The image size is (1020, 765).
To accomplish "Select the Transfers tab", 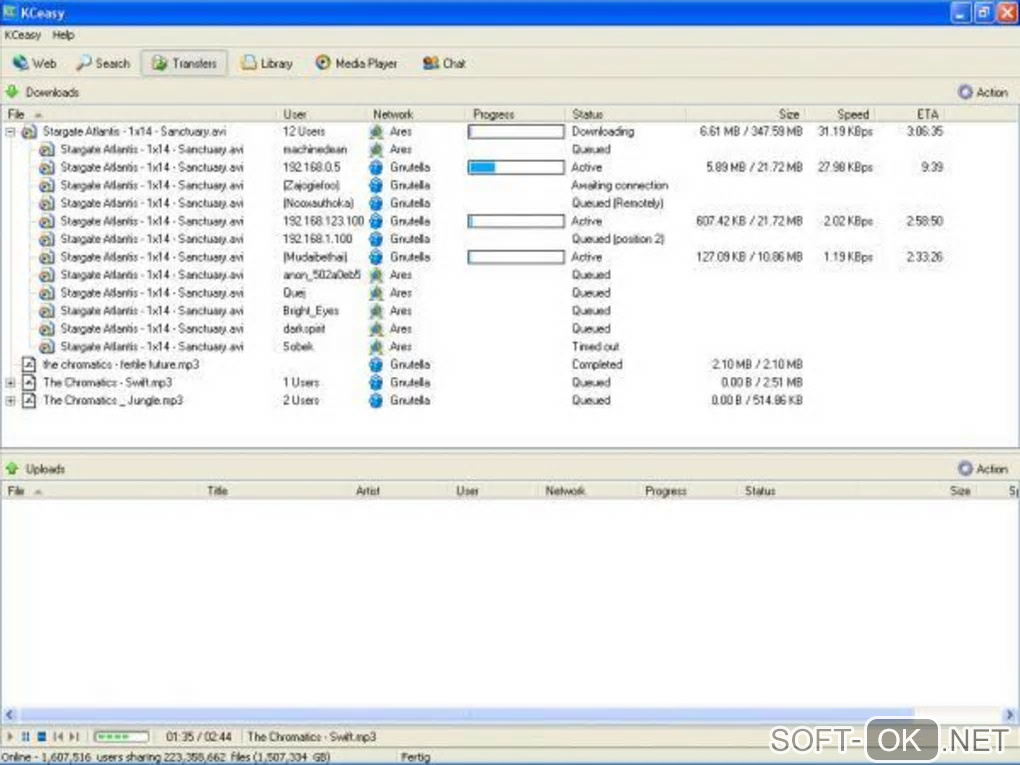I will click(x=184, y=63).
